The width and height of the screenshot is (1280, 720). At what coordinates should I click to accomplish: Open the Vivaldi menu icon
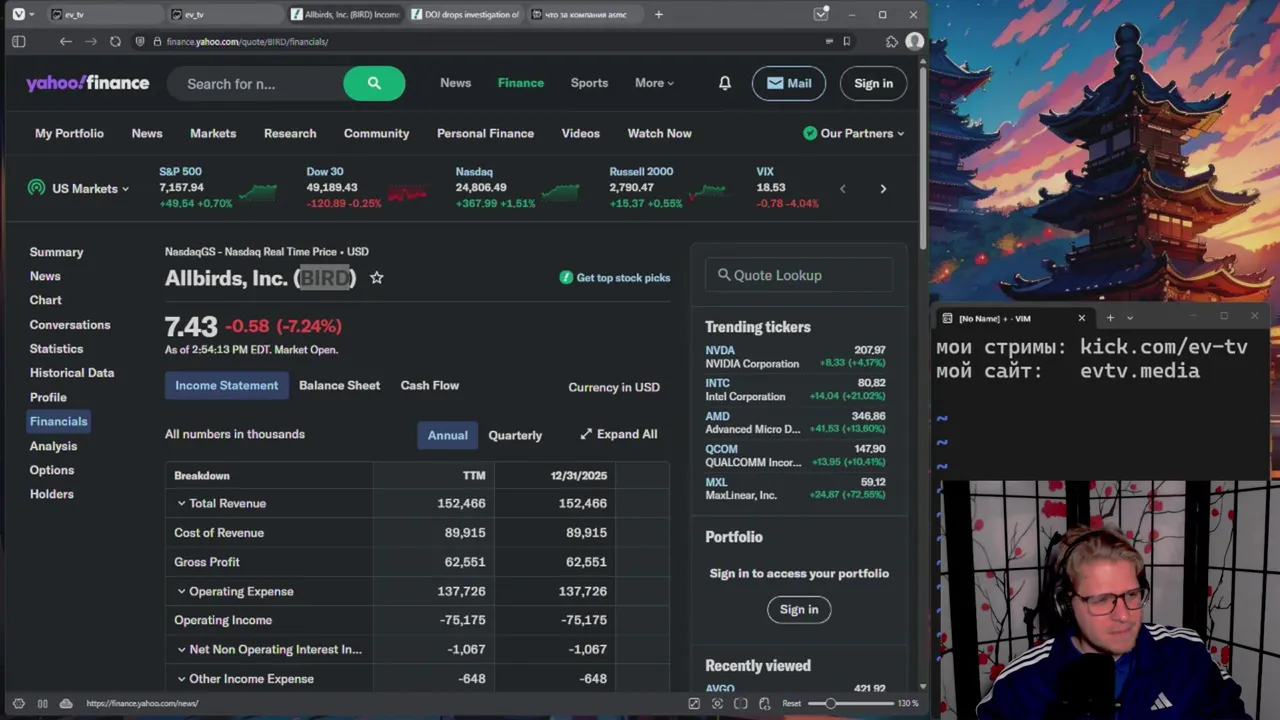pyautogui.click(x=18, y=14)
